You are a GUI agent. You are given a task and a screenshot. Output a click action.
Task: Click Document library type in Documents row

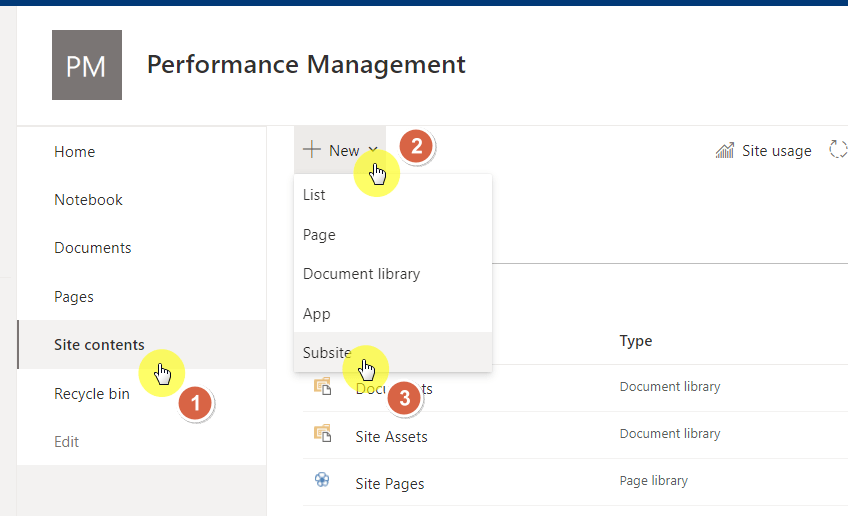click(670, 387)
